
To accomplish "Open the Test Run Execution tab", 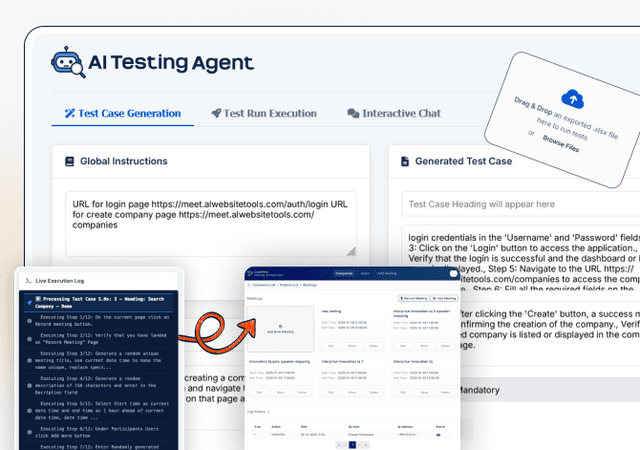I will pos(264,114).
